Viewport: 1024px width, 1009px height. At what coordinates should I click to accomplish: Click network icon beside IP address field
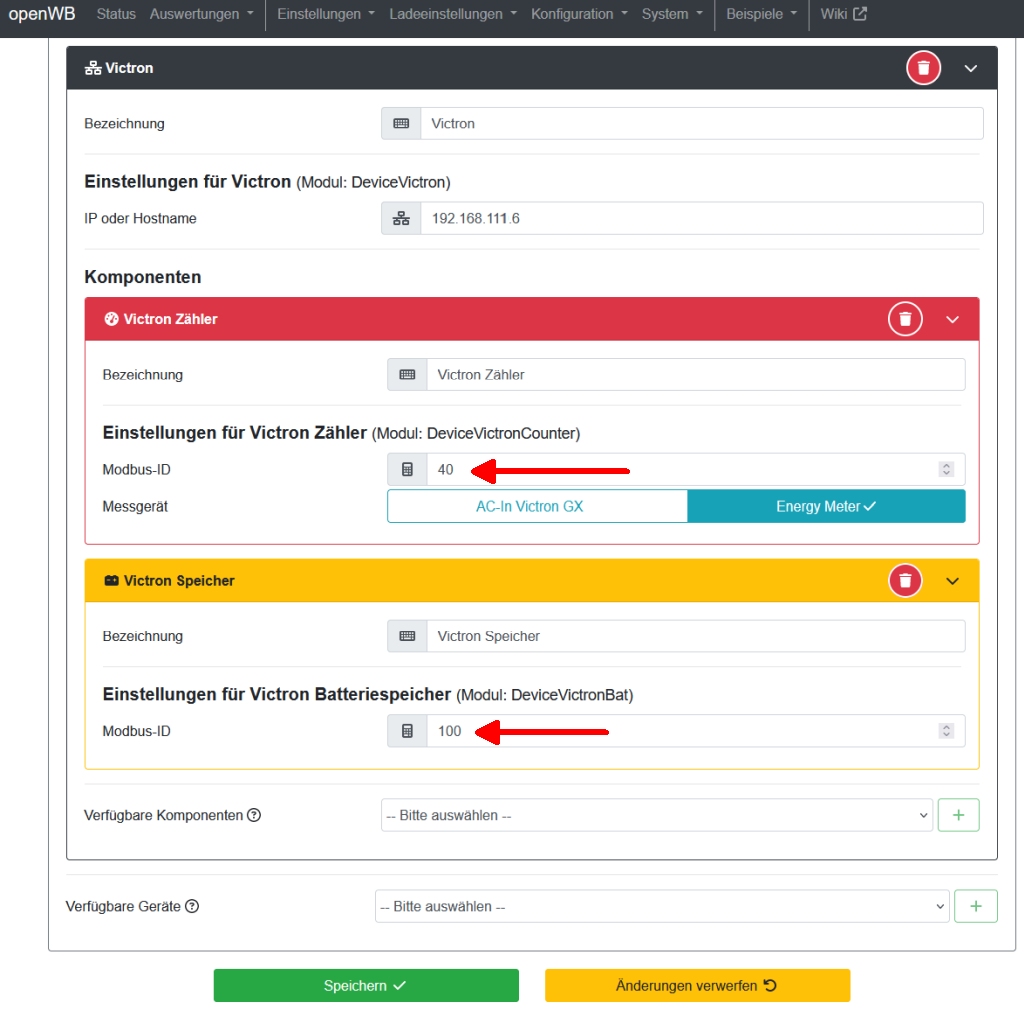pyautogui.click(x=401, y=218)
